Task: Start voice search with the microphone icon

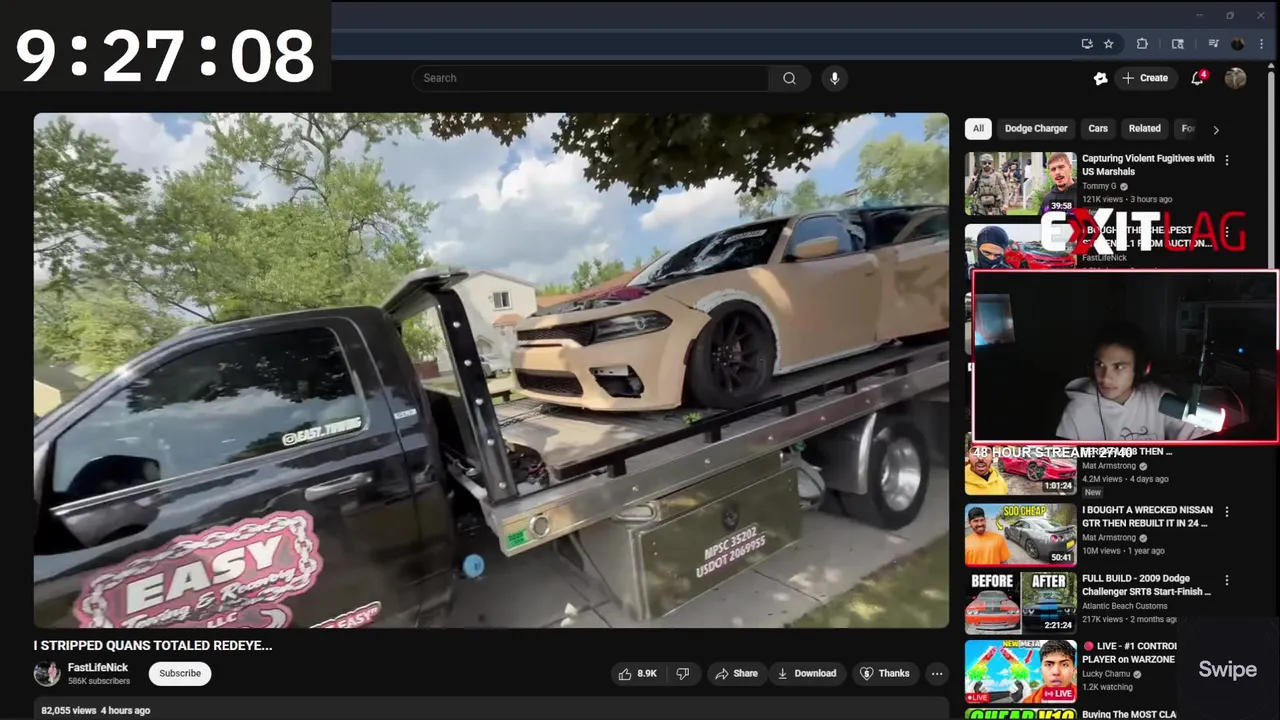Action: pyautogui.click(x=834, y=78)
